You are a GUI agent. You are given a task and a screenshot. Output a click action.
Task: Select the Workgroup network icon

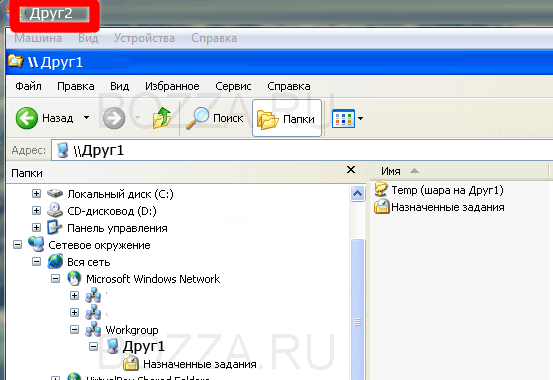coord(93,329)
